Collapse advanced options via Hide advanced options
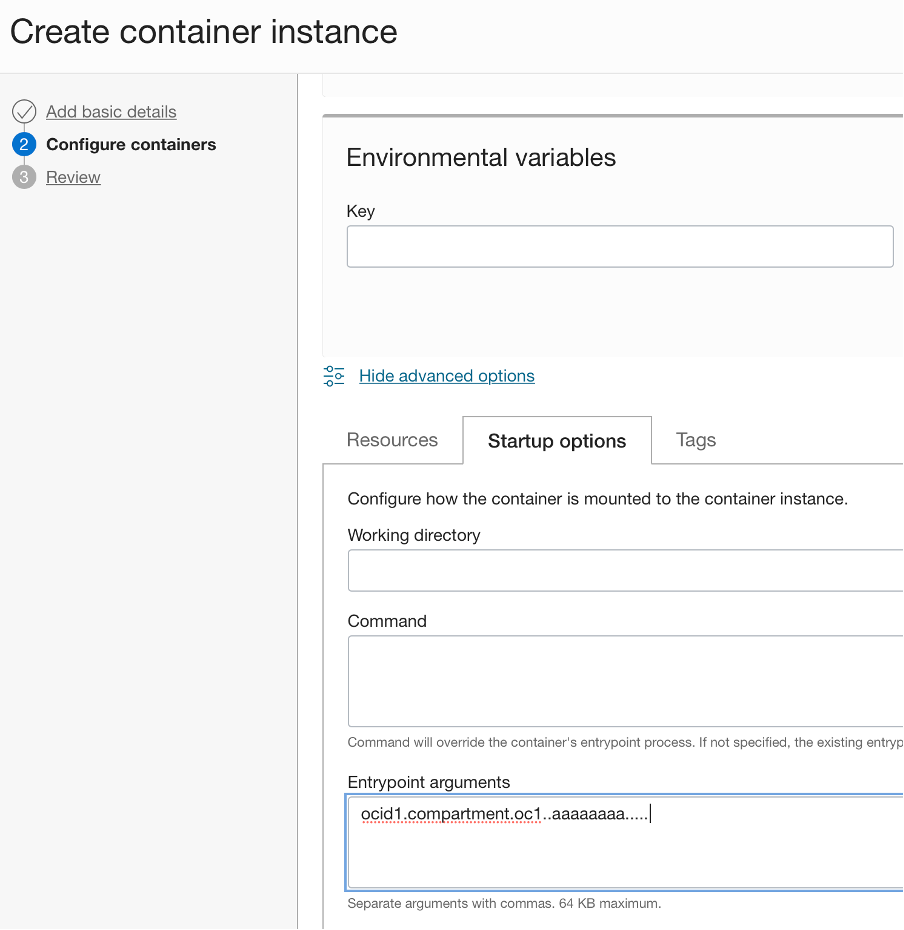The image size is (904, 930). pos(446,376)
